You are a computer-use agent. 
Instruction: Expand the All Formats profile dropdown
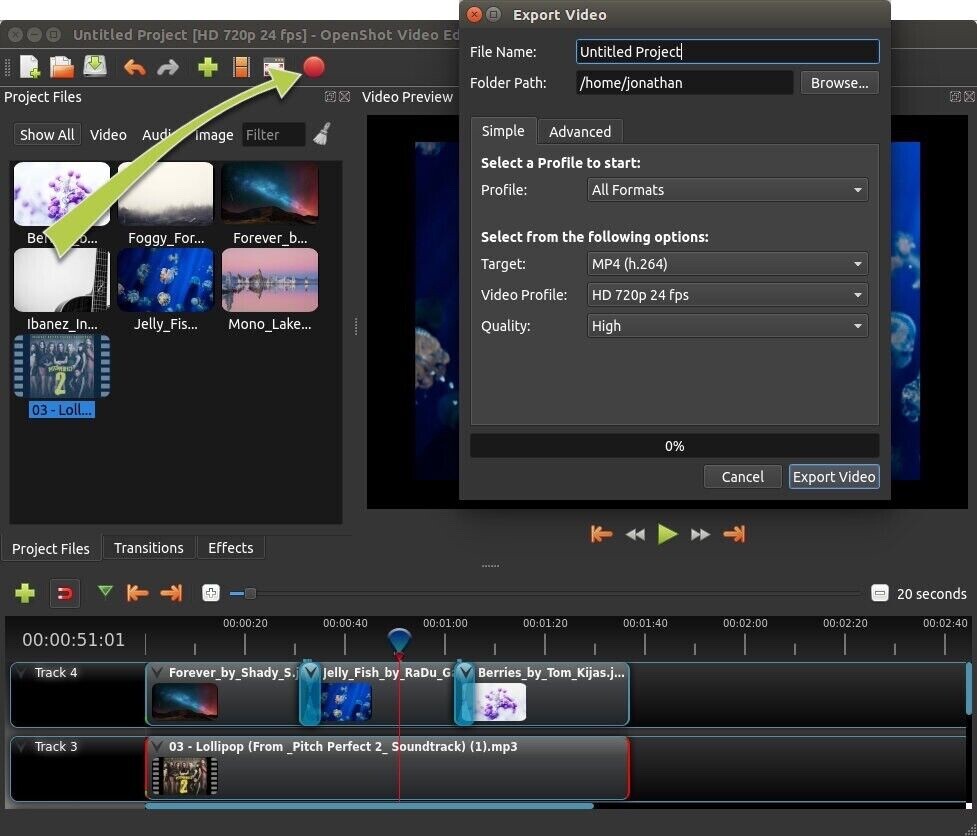pyautogui.click(x=727, y=190)
